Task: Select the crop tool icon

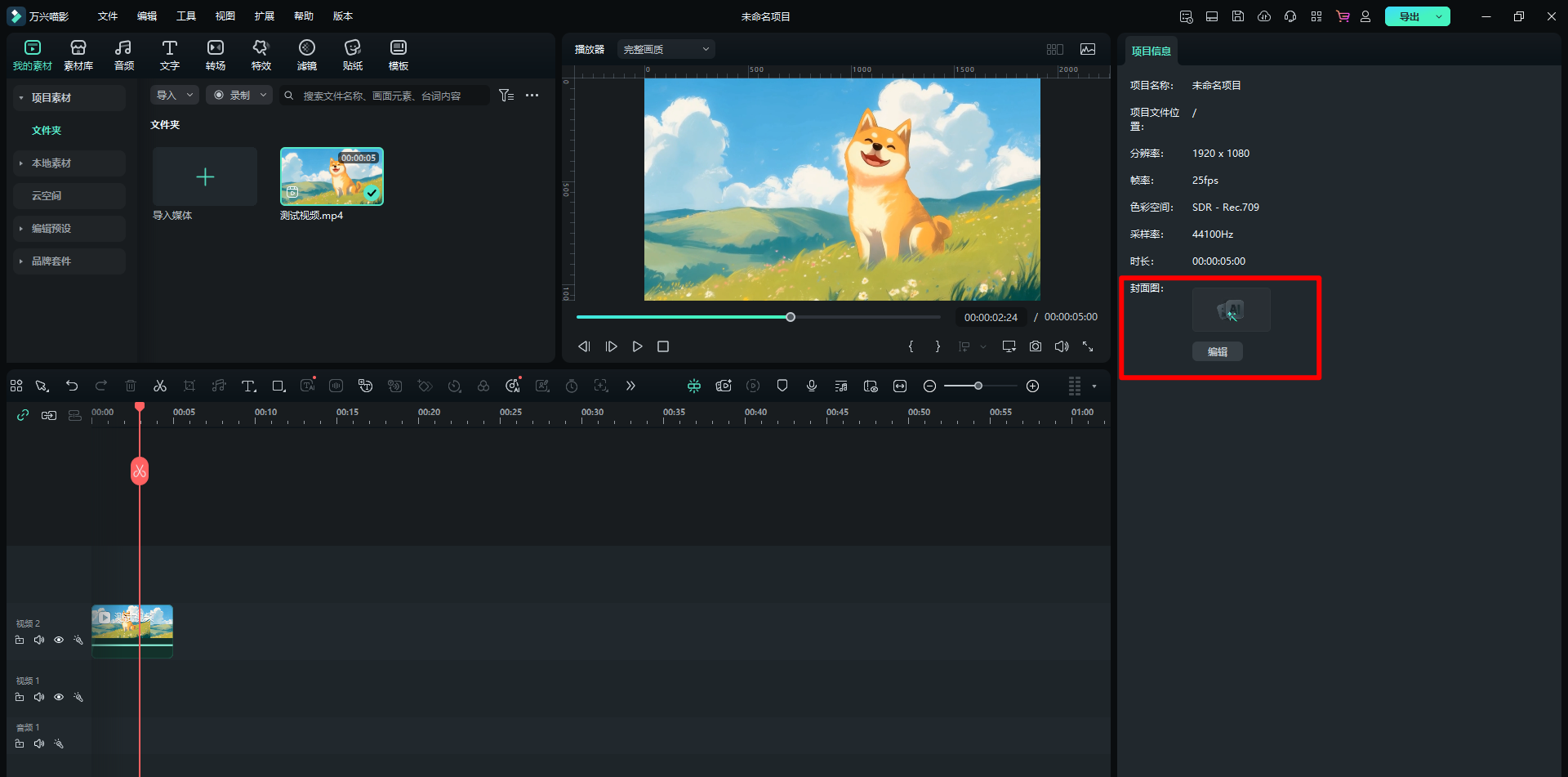Action: (189, 386)
